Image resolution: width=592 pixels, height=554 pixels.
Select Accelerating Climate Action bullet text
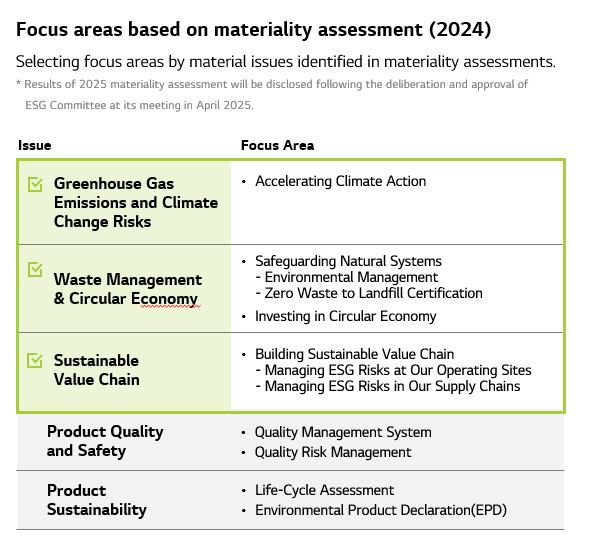341,181
